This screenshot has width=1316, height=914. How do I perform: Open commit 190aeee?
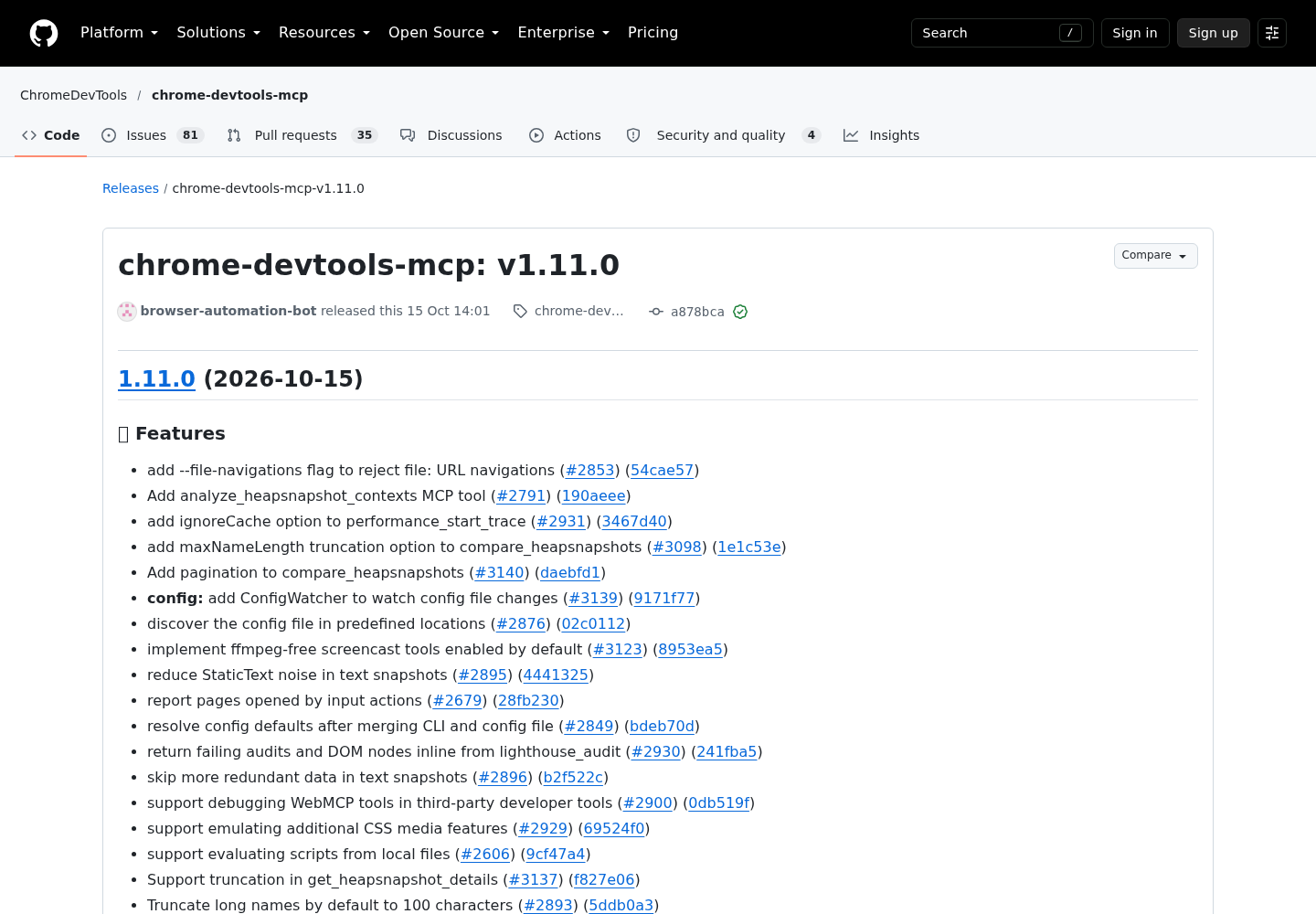click(594, 495)
